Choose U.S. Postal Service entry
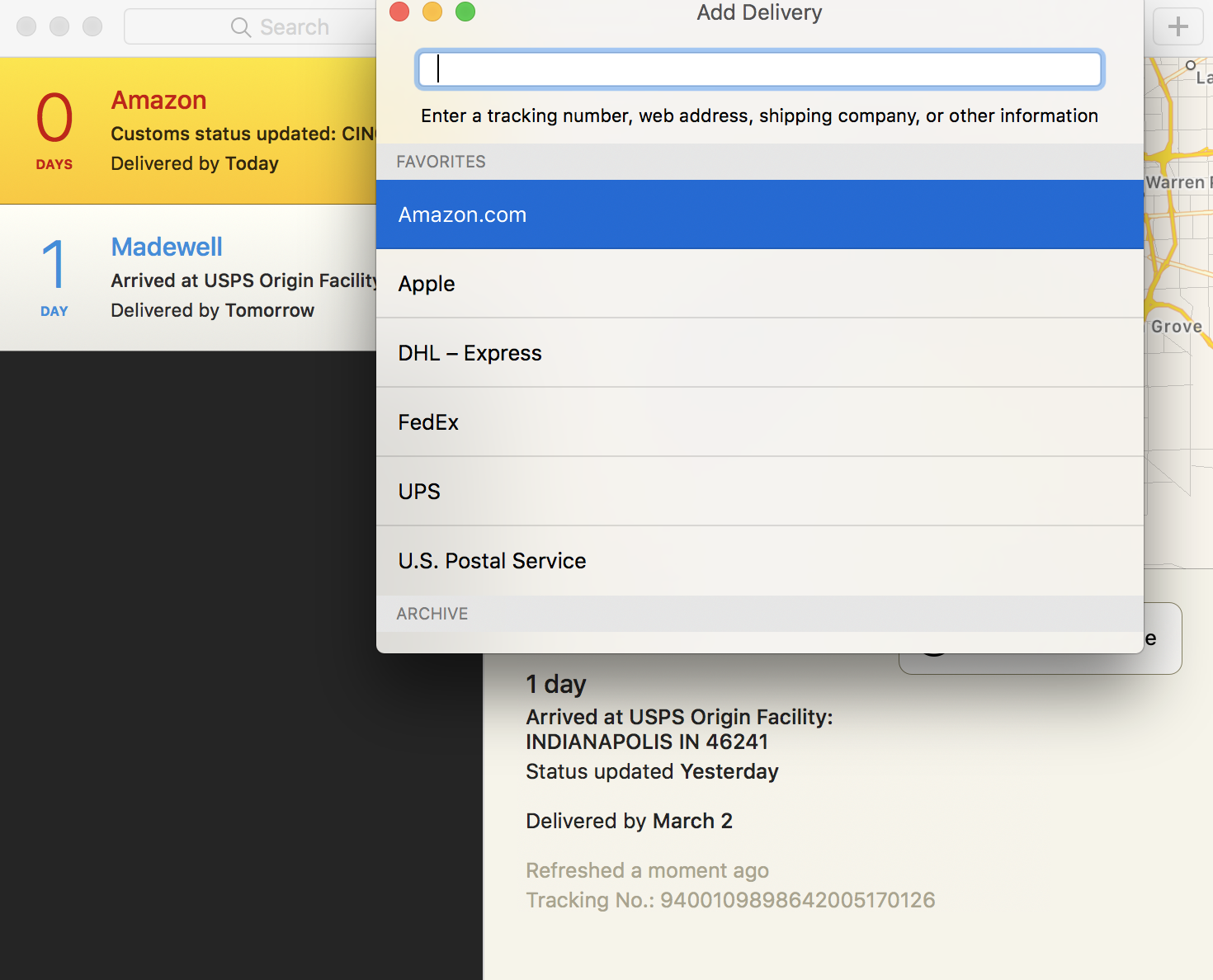This screenshot has height=980, width=1213. tap(759, 561)
